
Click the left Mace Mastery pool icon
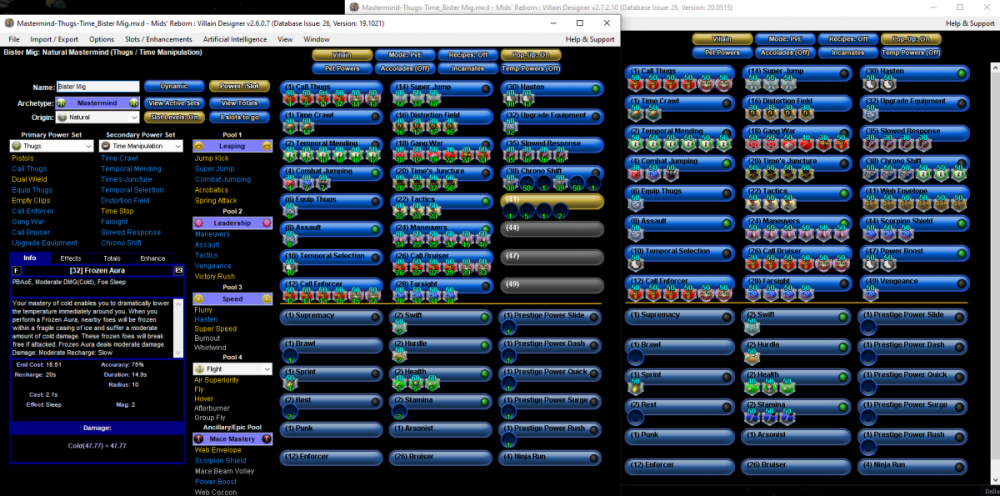pyautogui.click(x=198, y=439)
